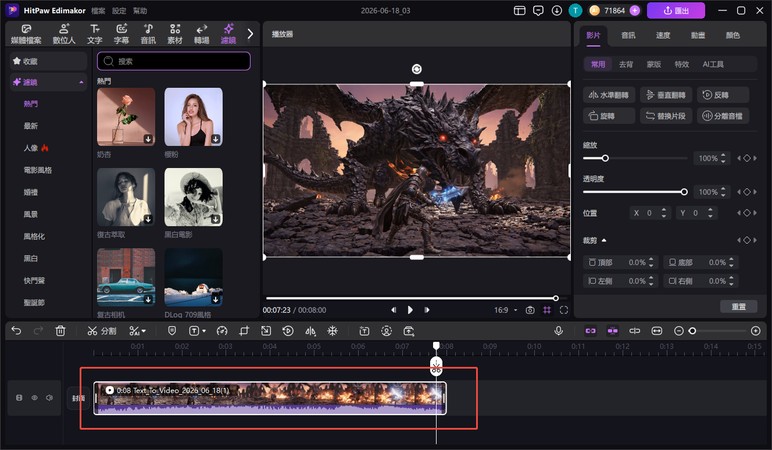Select the AI工具 subtab

713,64
